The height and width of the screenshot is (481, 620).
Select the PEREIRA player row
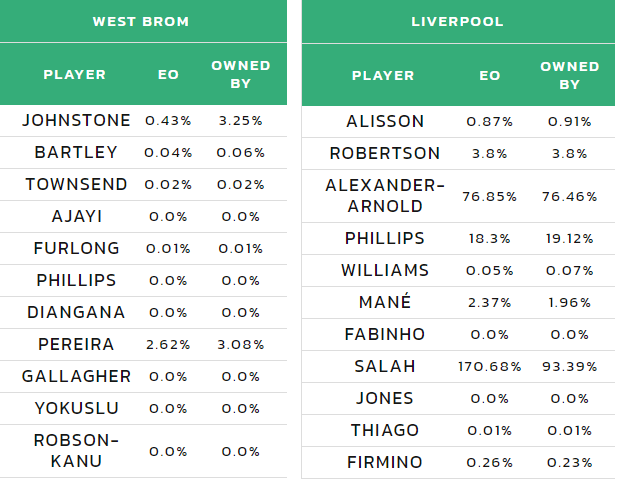(143, 344)
